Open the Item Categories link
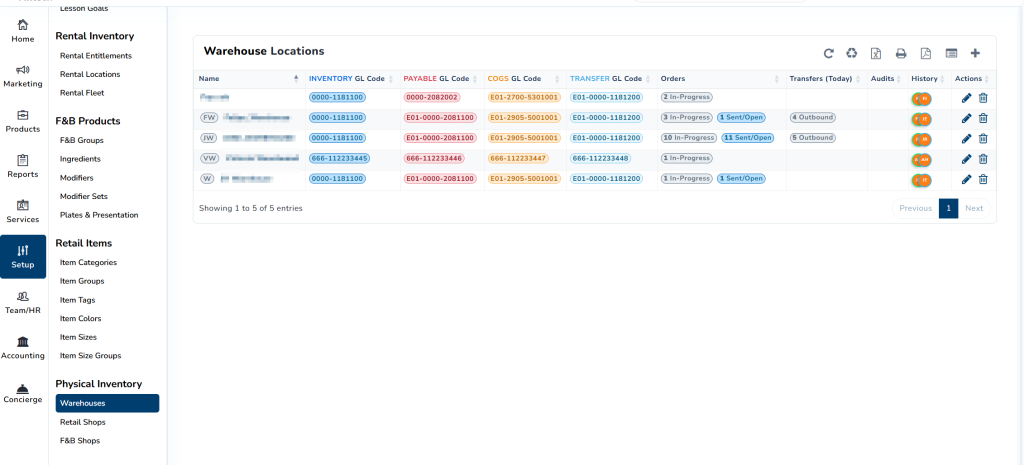 pyautogui.click(x=88, y=262)
